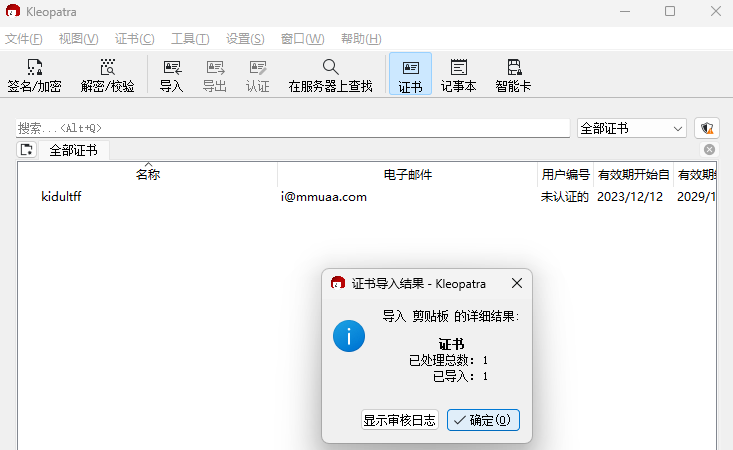Sort by the 用户编号 column header
Screen dimensions: 733x450
pos(565,175)
